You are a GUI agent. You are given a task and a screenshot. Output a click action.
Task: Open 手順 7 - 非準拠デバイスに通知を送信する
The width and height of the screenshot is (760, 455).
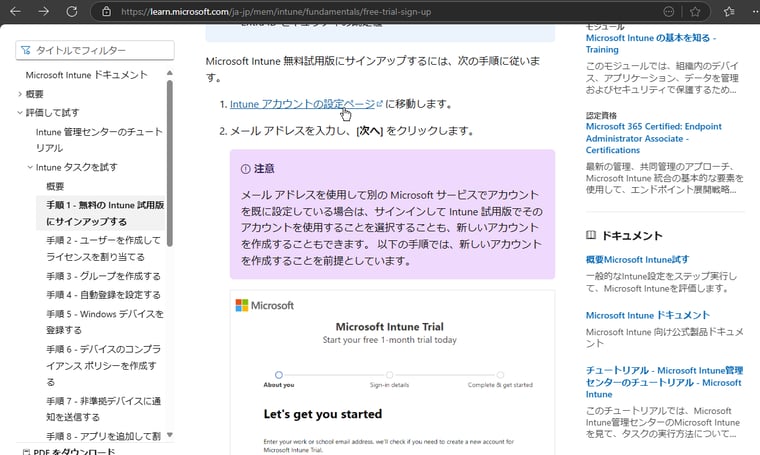[103, 409]
